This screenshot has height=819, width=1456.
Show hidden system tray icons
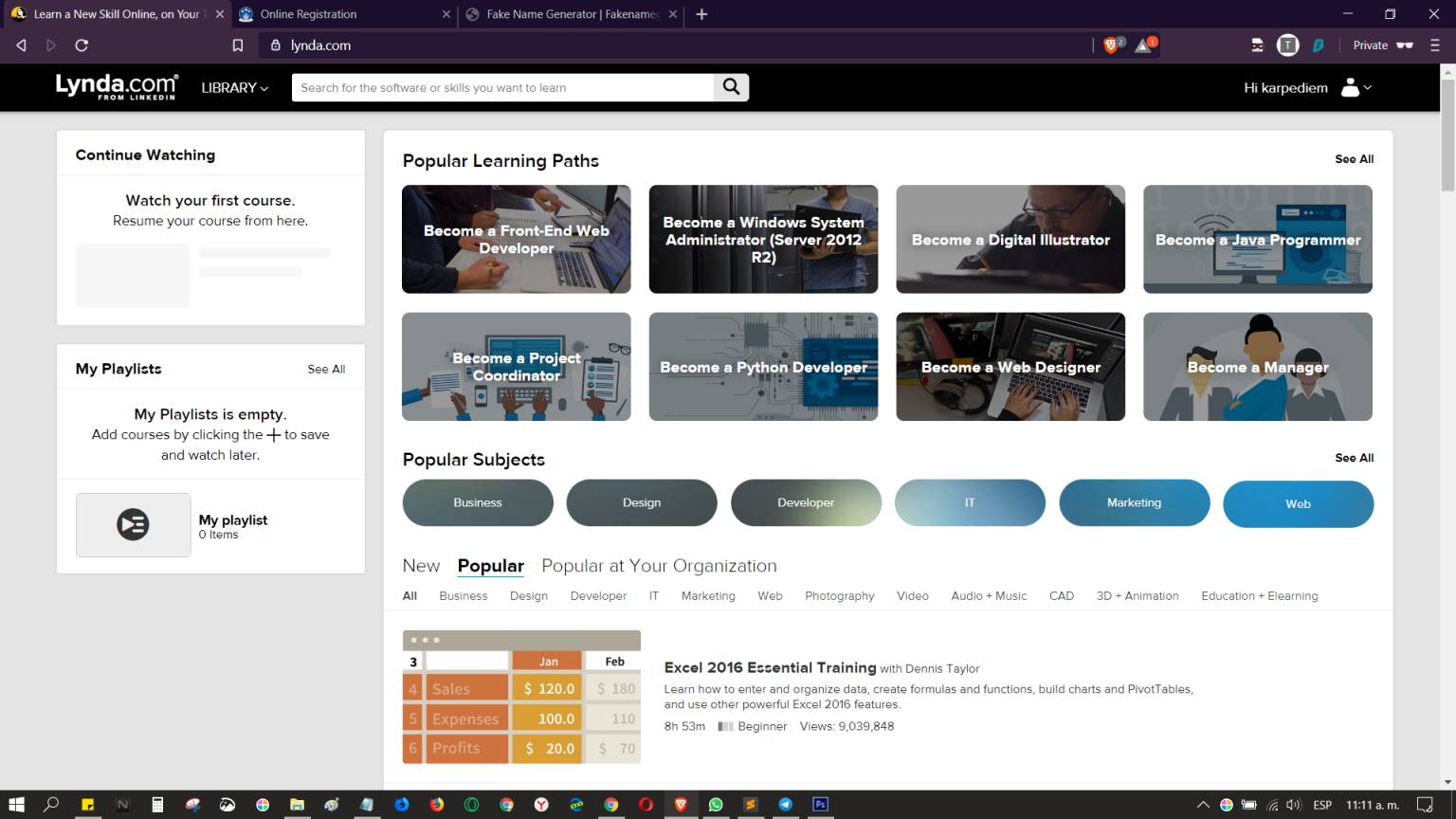pyautogui.click(x=1203, y=805)
